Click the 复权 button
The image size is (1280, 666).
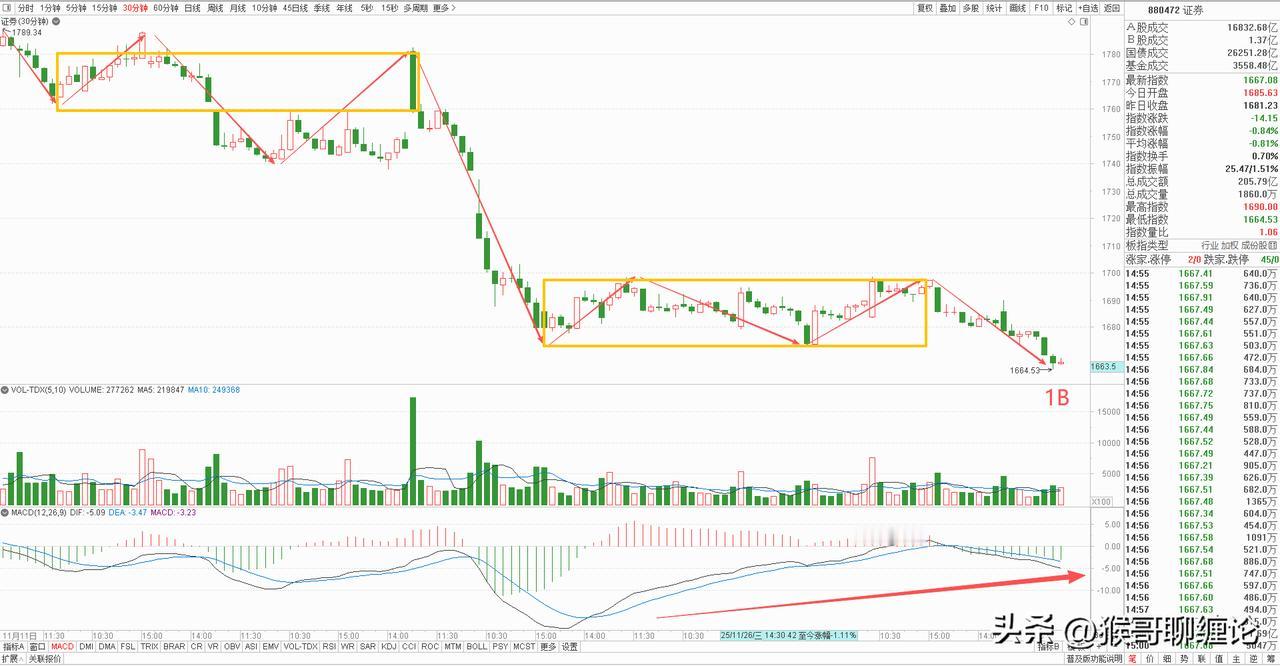pyautogui.click(x=925, y=8)
